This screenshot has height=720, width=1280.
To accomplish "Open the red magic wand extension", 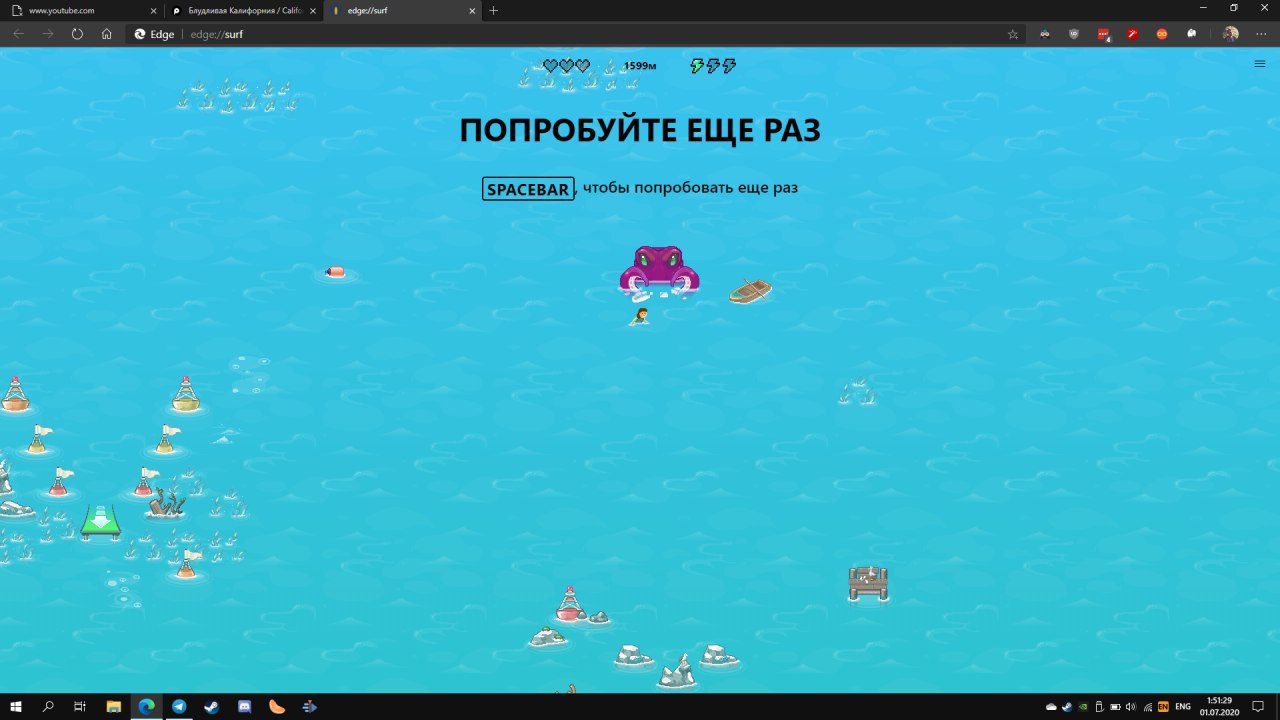I will (1132, 34).
